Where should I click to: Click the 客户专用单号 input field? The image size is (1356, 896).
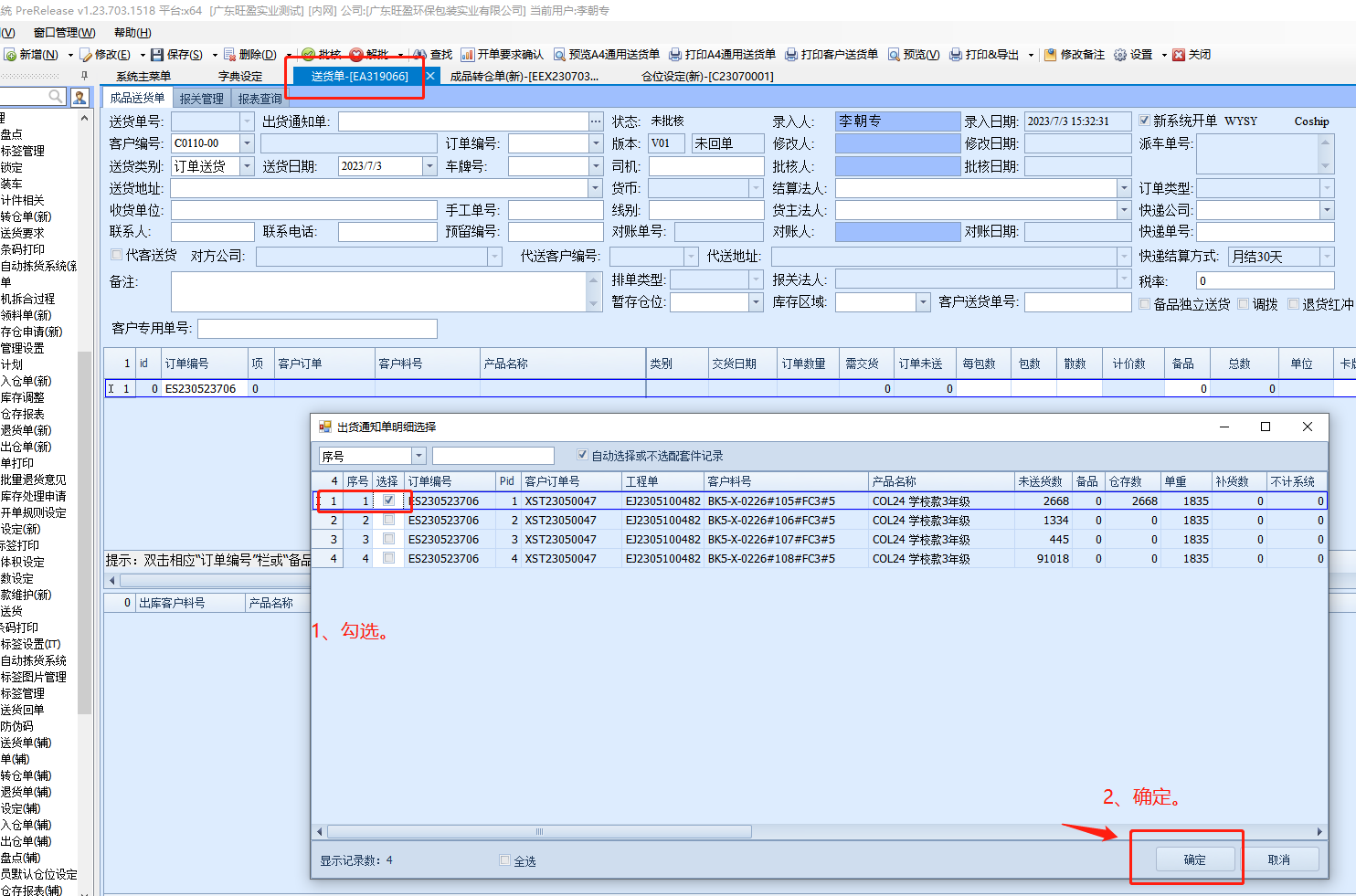[x=317, y=328]
